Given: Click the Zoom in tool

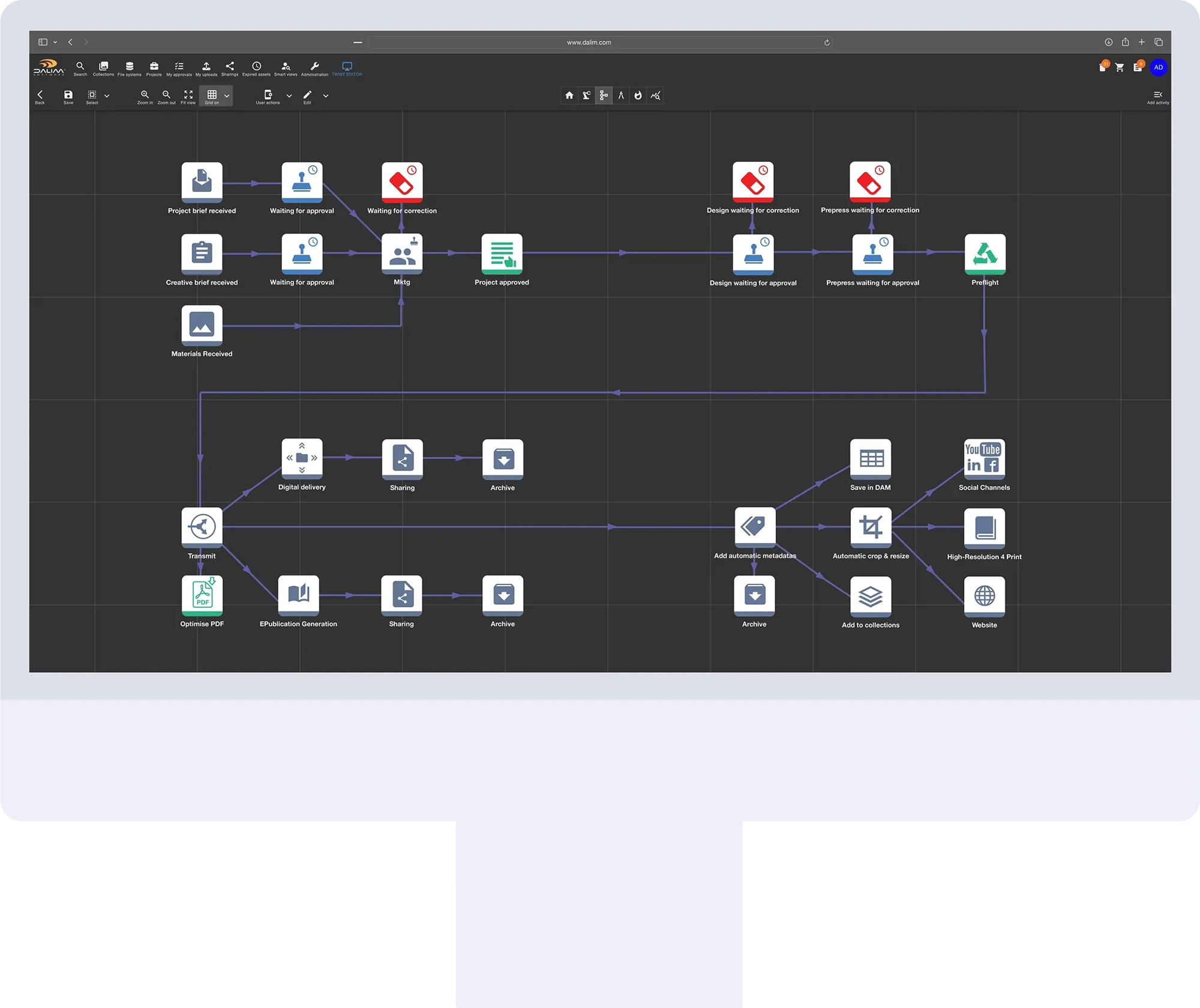Looking at the screenshot, I should (x=145, y=95).
